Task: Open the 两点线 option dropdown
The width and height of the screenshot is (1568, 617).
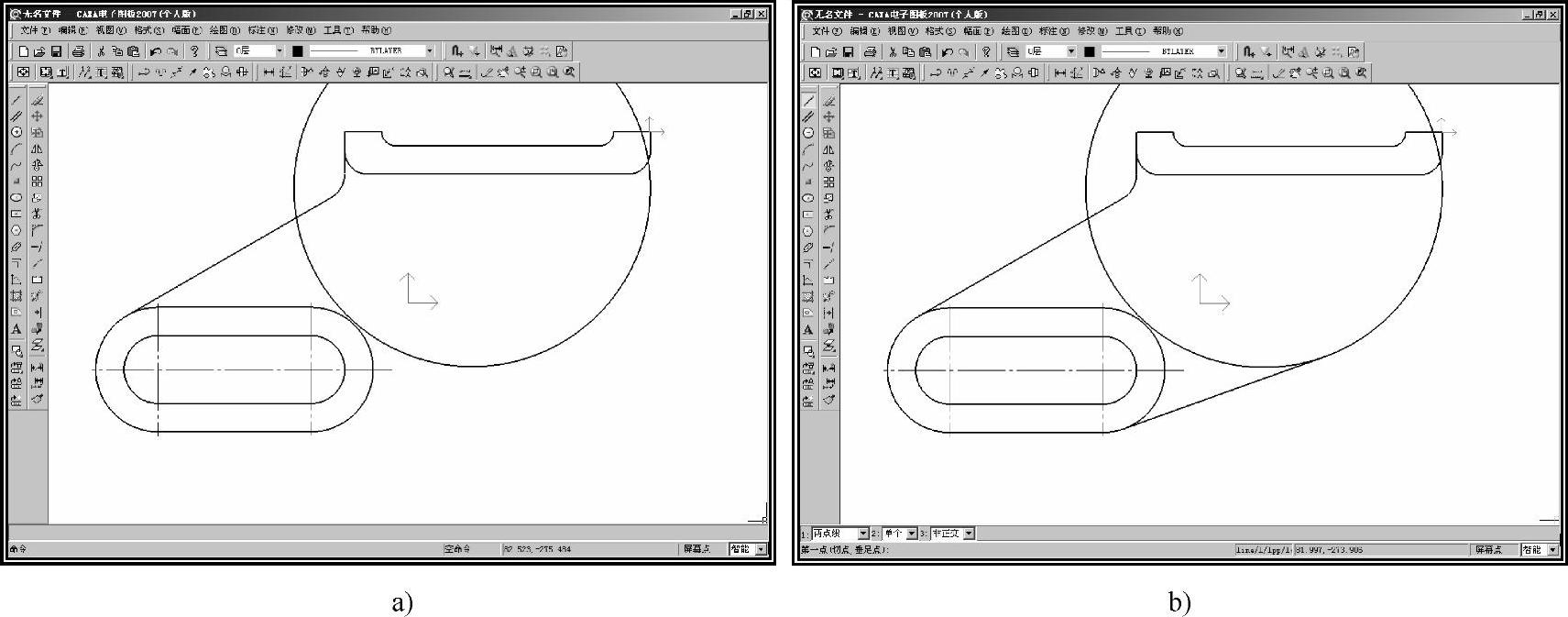Action: point(862,533)
